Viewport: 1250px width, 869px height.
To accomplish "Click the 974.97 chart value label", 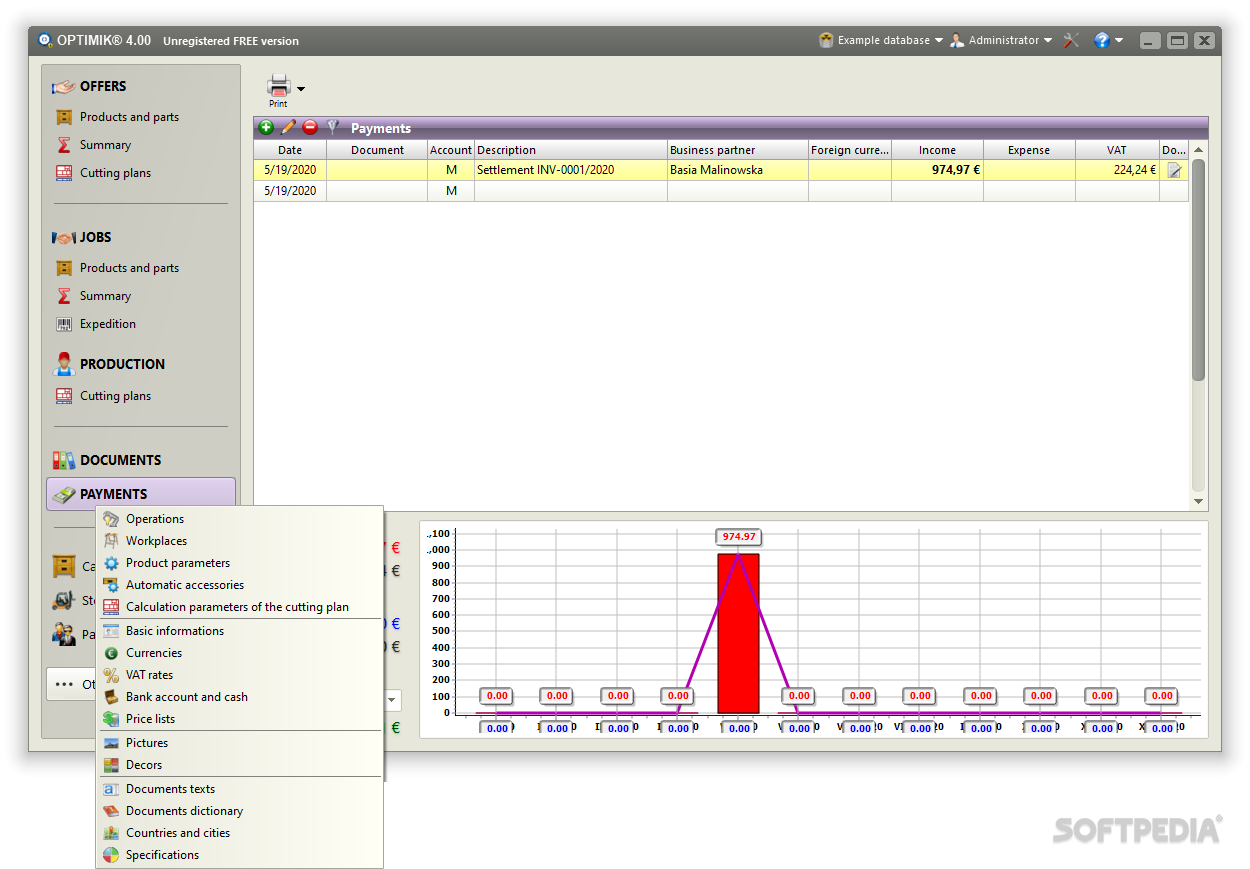I will point(738,537).
